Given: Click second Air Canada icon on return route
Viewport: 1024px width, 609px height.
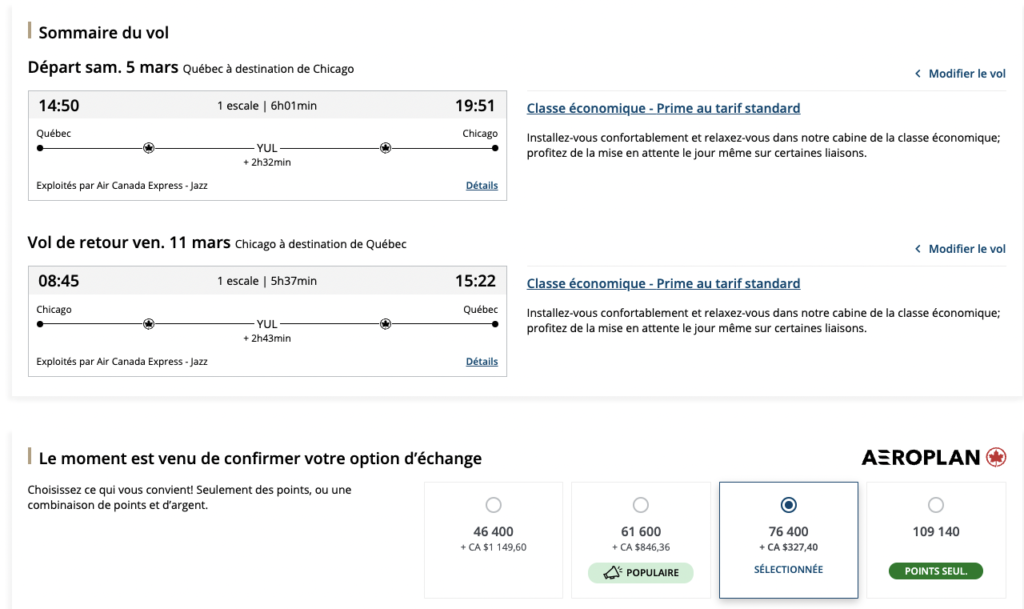Looking at the screenshot, I should point(385,324).
